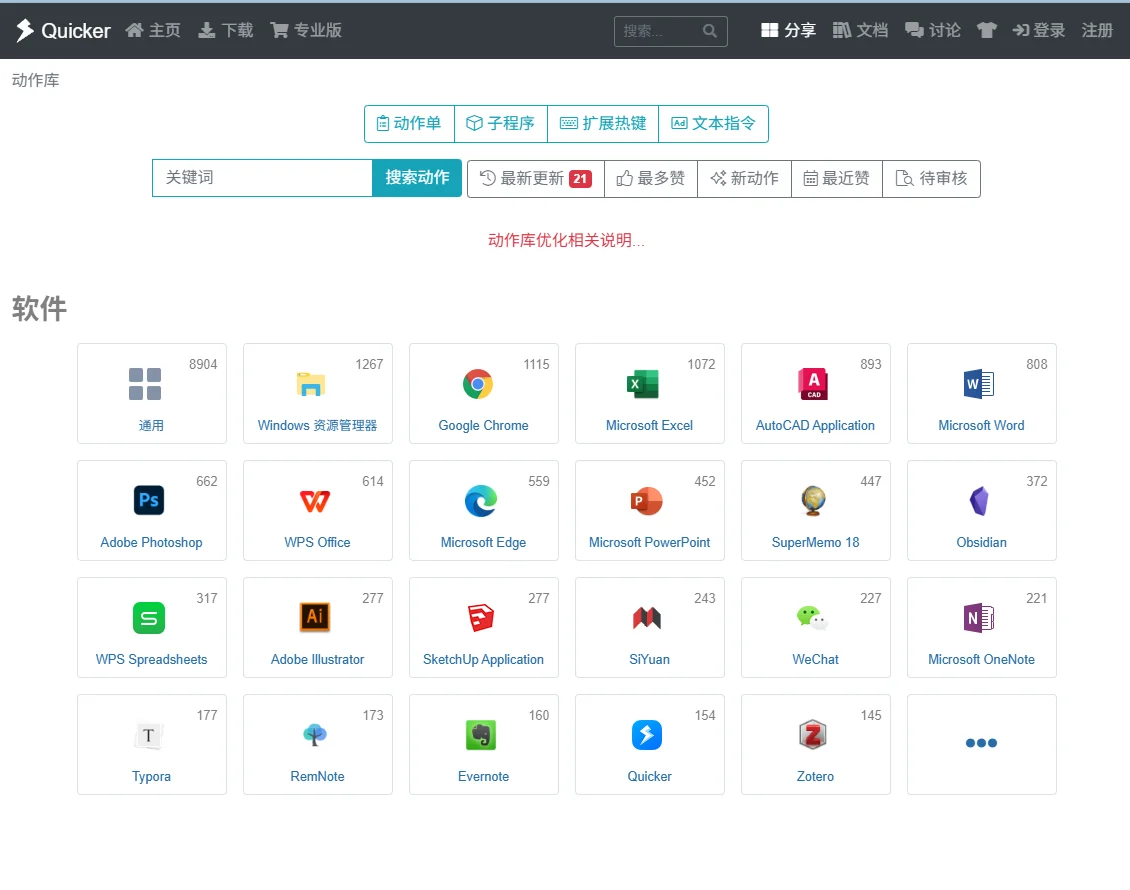
Task: Open the Obsidian crystal icon
Action: click(979, 501)
